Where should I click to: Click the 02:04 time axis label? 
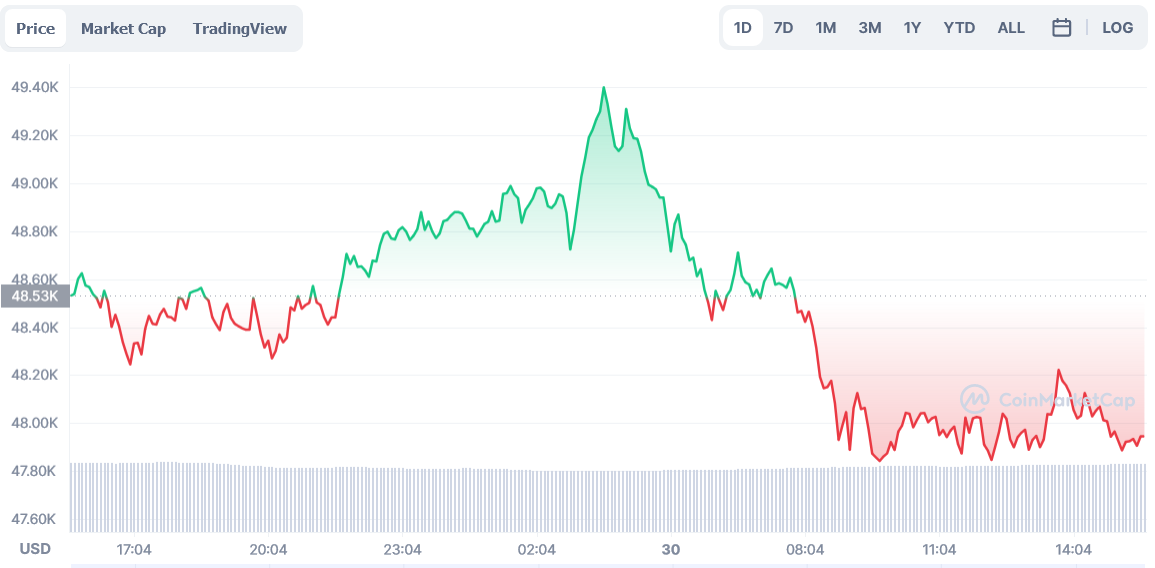click(537, 549)
